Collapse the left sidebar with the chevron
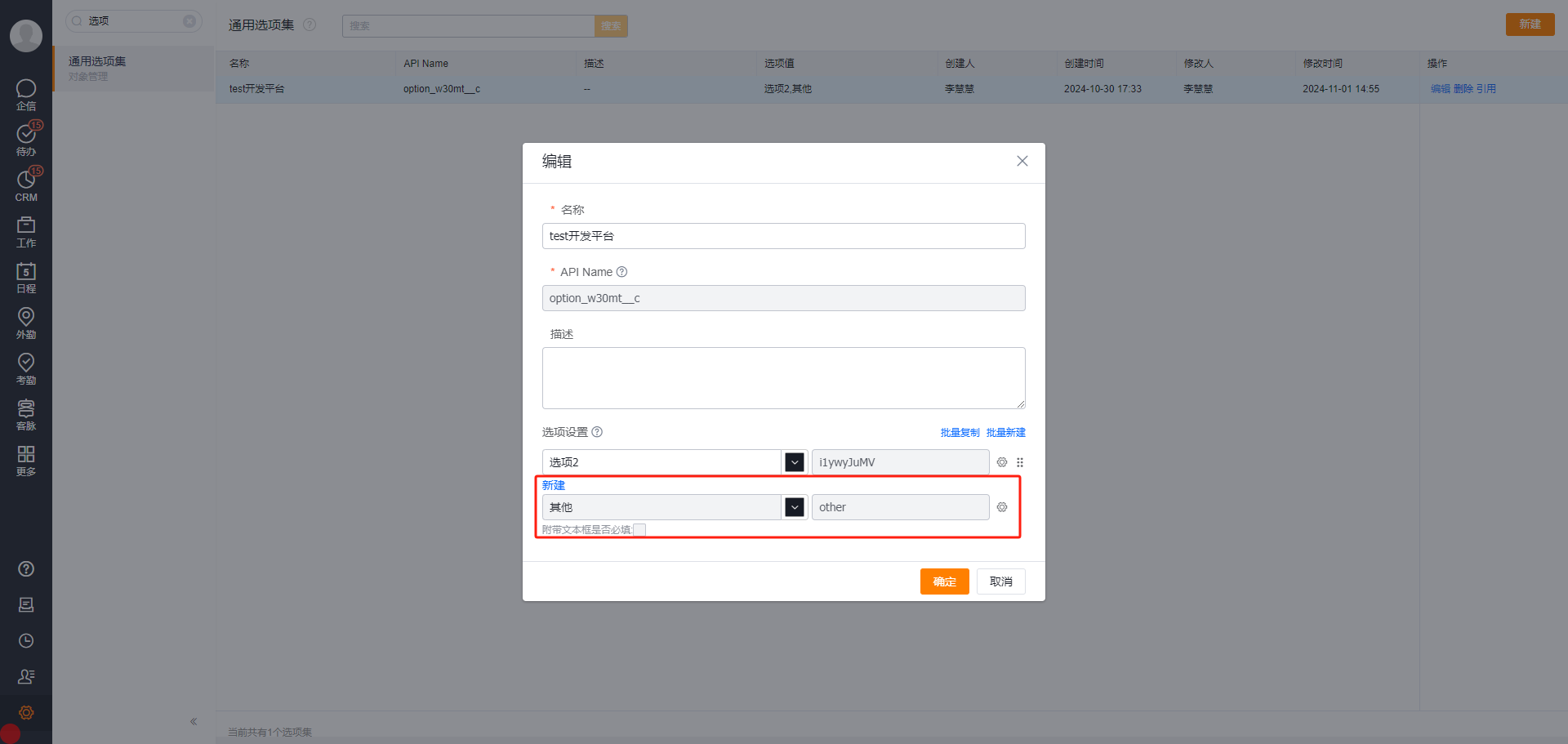1568x744 pixels. (194, 721)
